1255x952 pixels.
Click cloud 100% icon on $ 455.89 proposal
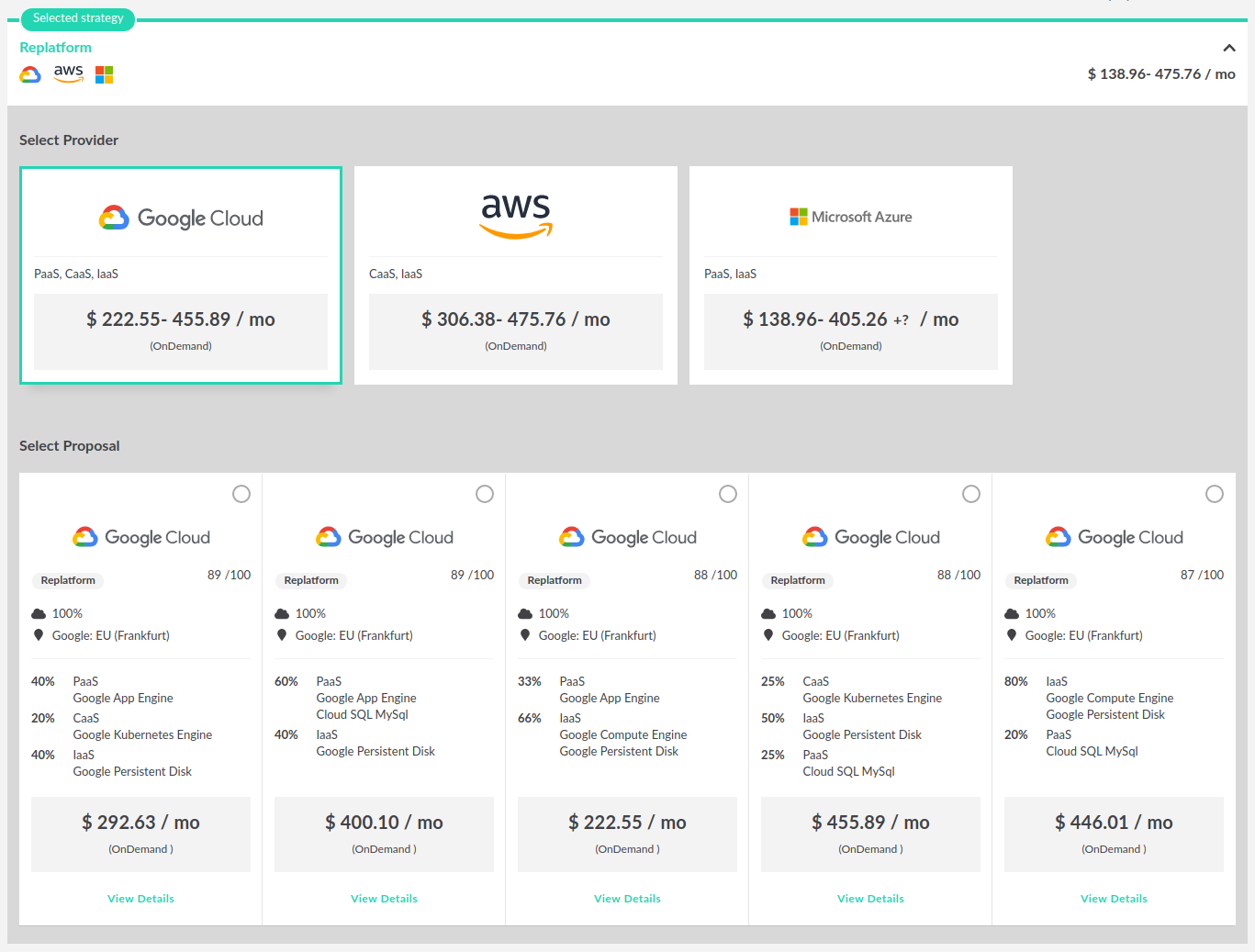(x=768, y=613)
